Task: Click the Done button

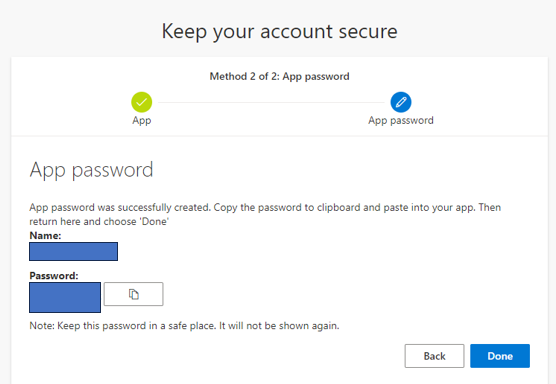Action: click(500, 356)
